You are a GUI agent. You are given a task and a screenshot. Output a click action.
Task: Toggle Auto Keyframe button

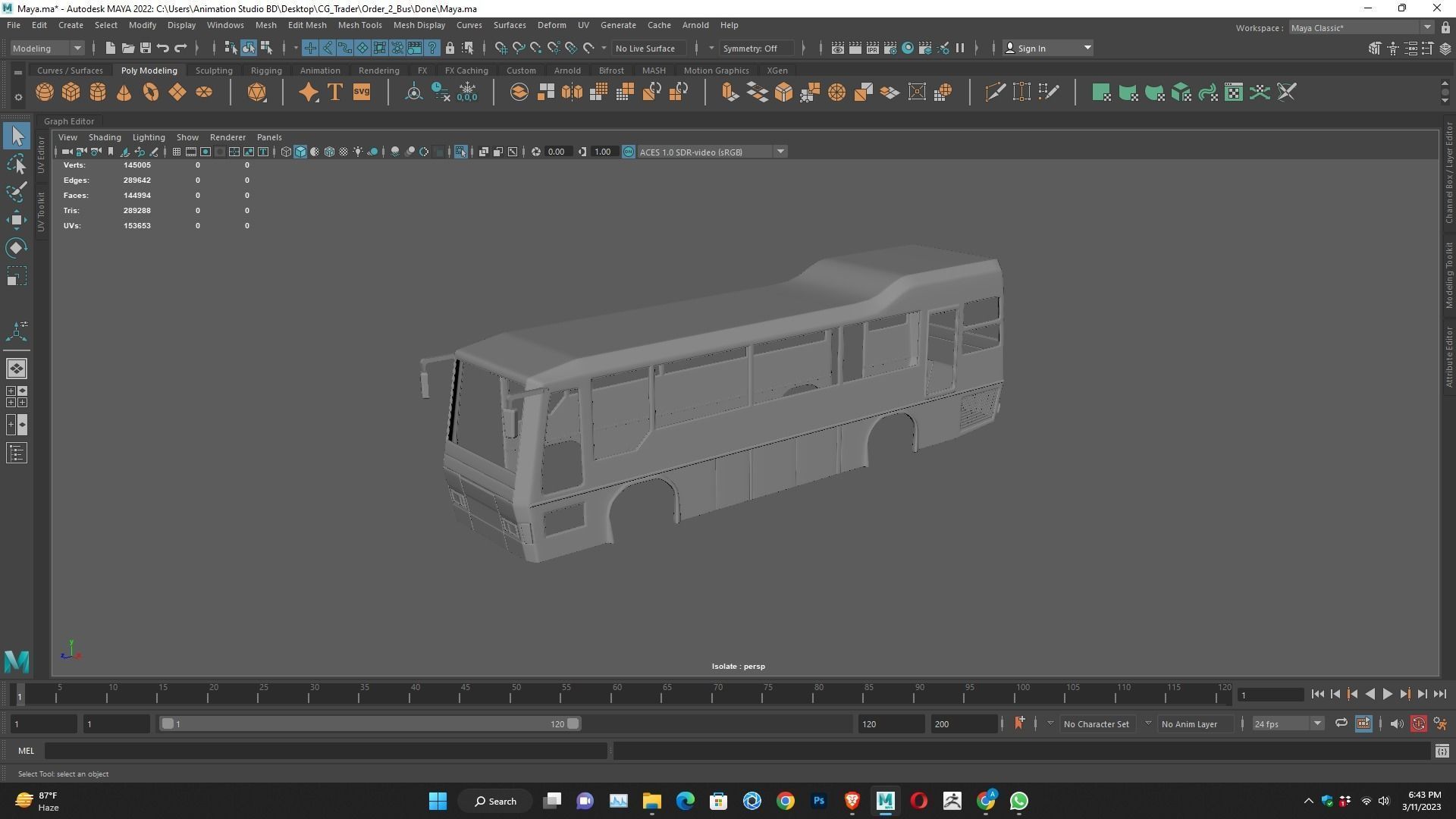(1419, 723)
